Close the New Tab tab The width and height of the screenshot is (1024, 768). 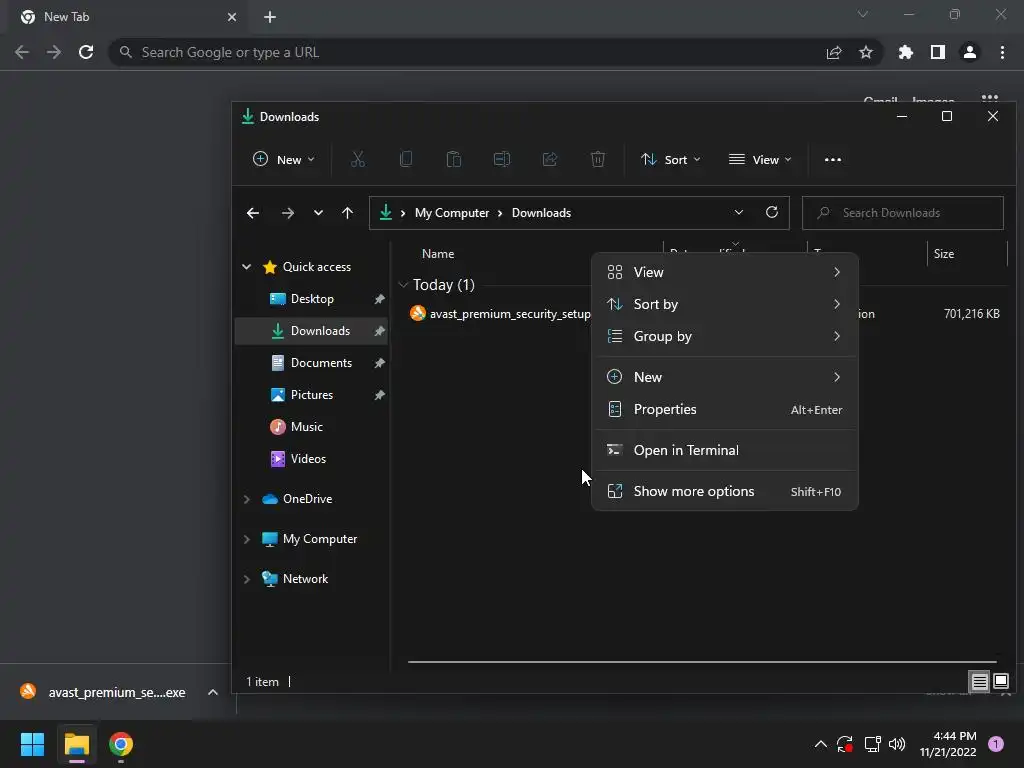point(232,17)
